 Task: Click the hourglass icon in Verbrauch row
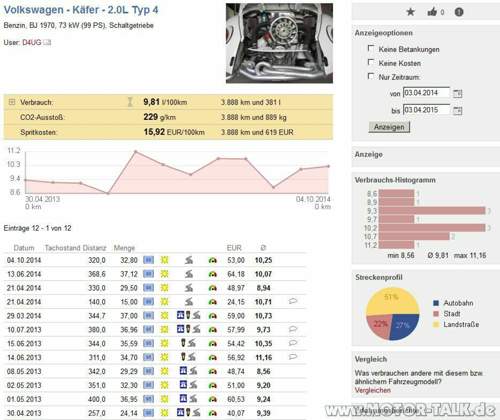point(130,102)
